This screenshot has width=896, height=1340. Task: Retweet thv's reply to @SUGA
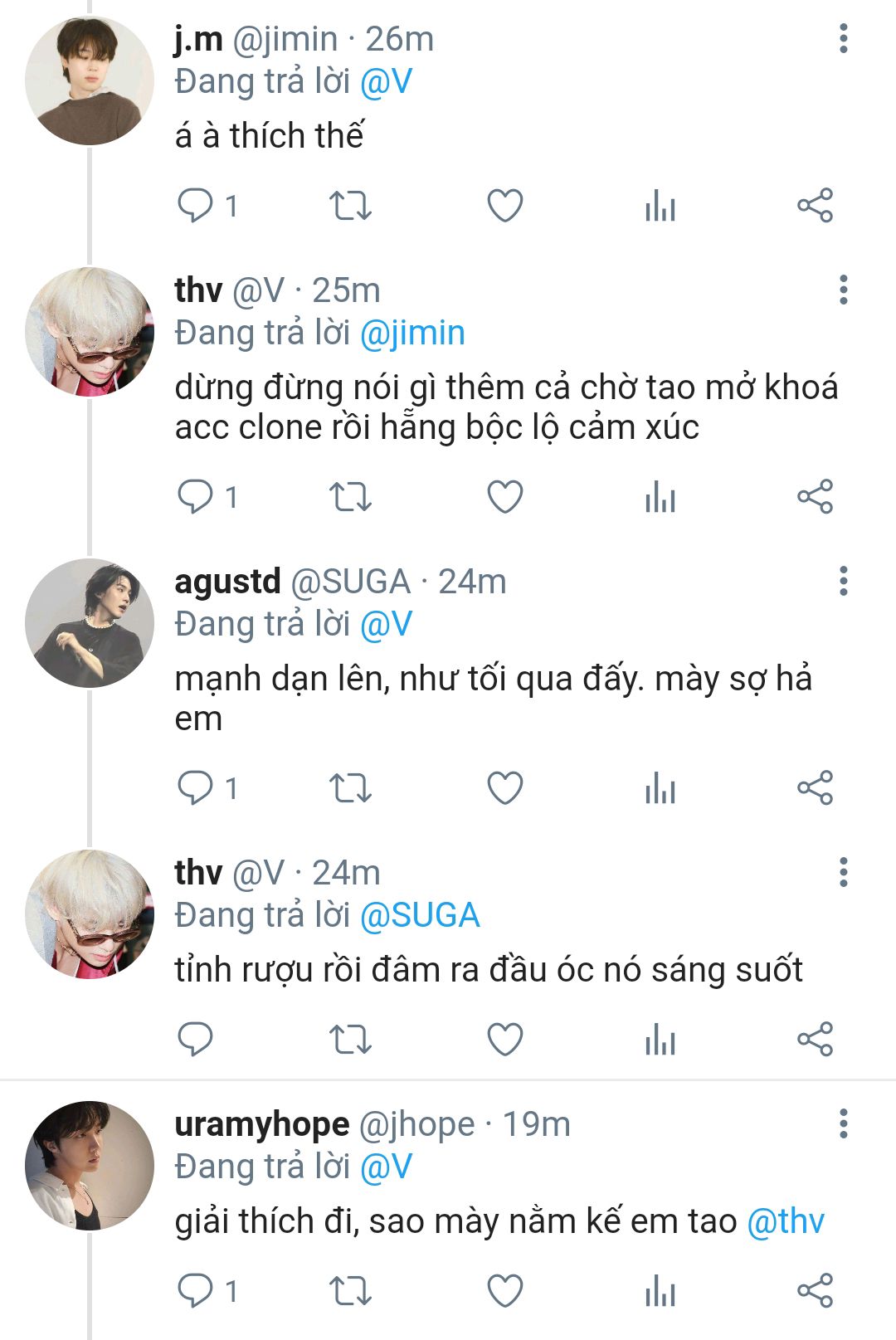click(x=350, y=1039)
